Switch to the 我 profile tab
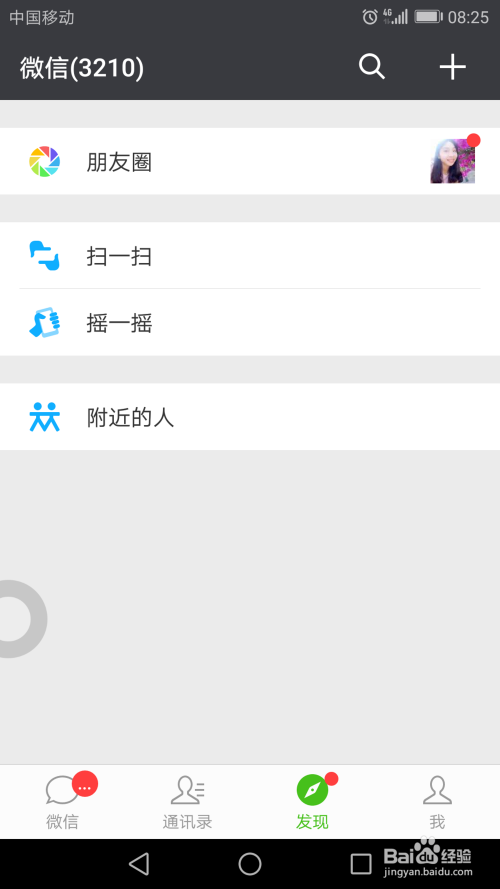 [437, 802]
